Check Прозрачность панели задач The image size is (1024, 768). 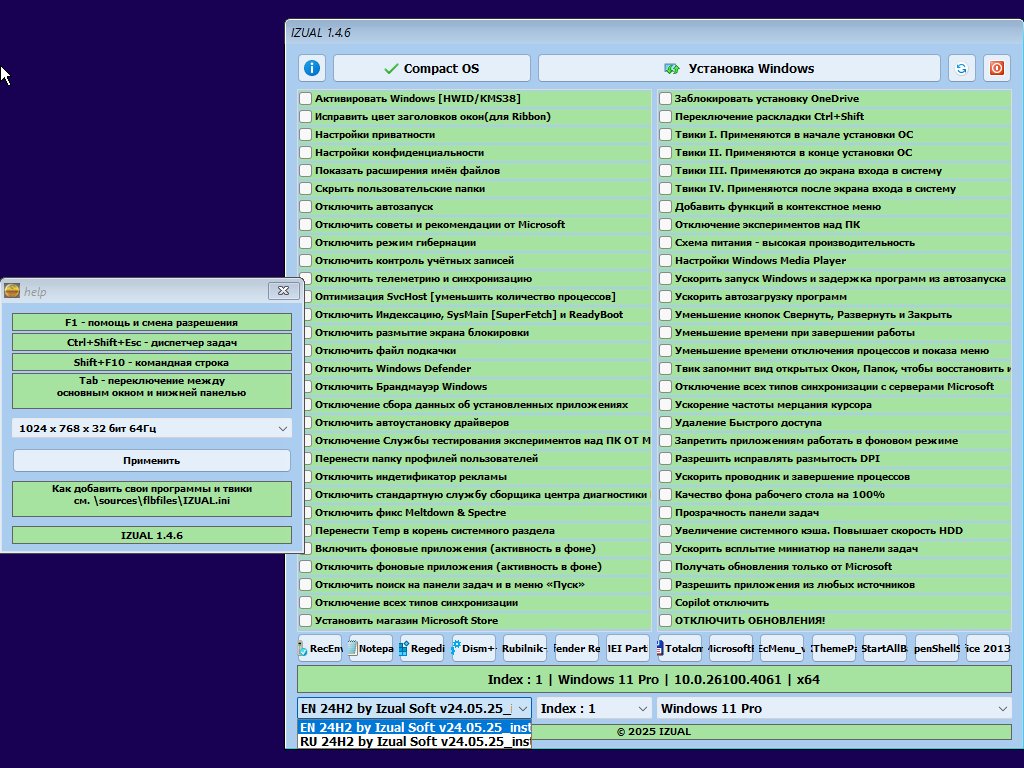(665, 513)
